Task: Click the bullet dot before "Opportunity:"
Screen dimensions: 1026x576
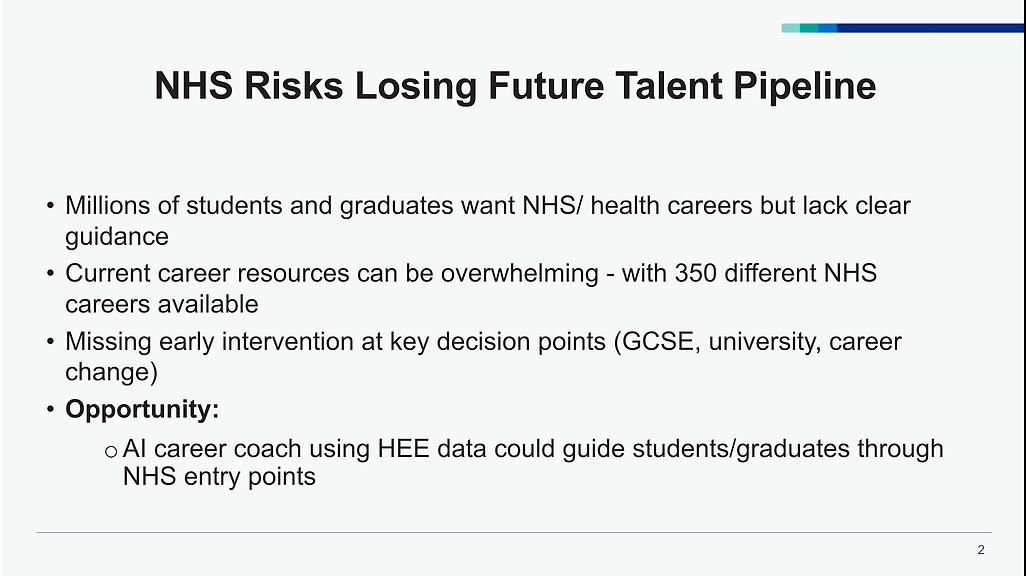Action: (x=50, y=409)
